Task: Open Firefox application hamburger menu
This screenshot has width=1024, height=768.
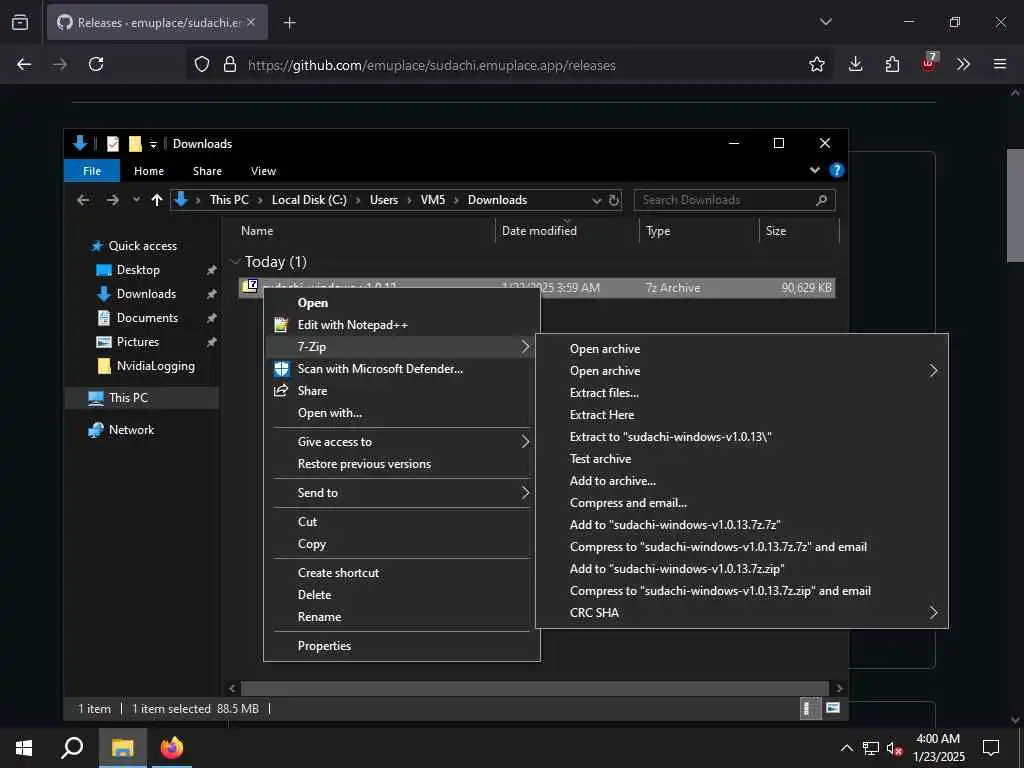Action: coord(1000,65)
